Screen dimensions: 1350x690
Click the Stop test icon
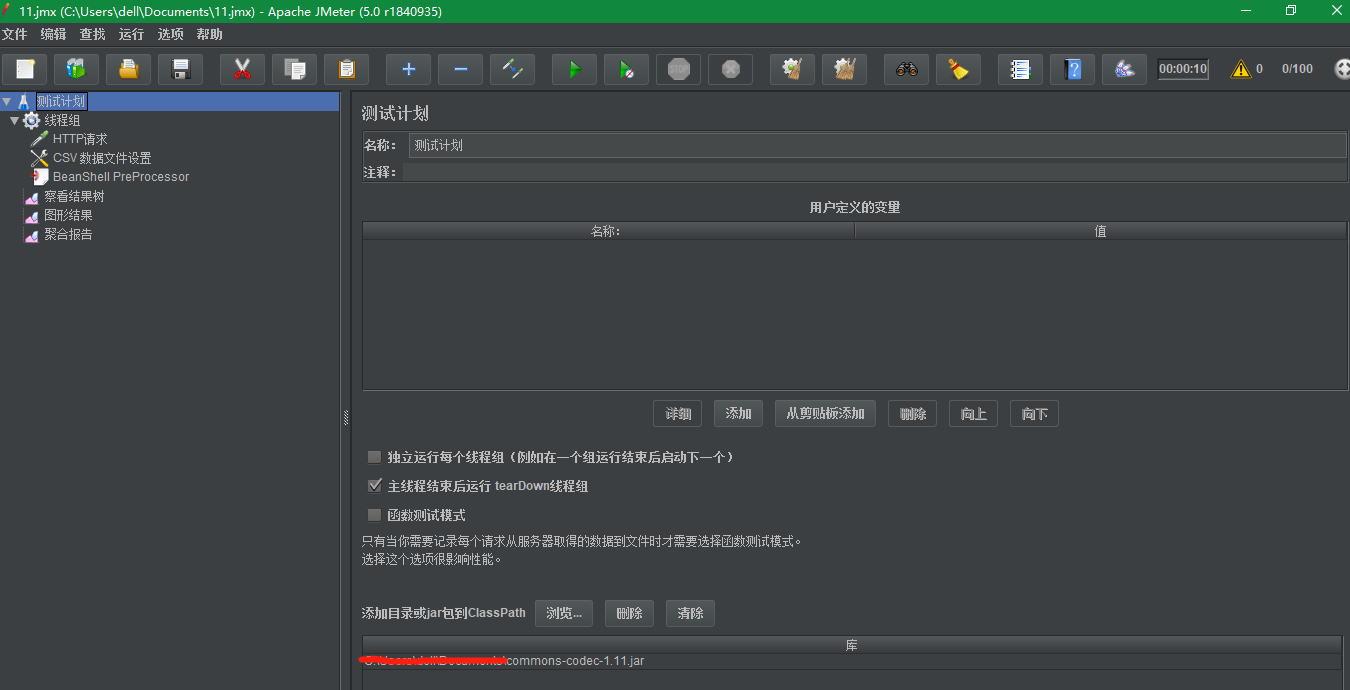[678, 69]
